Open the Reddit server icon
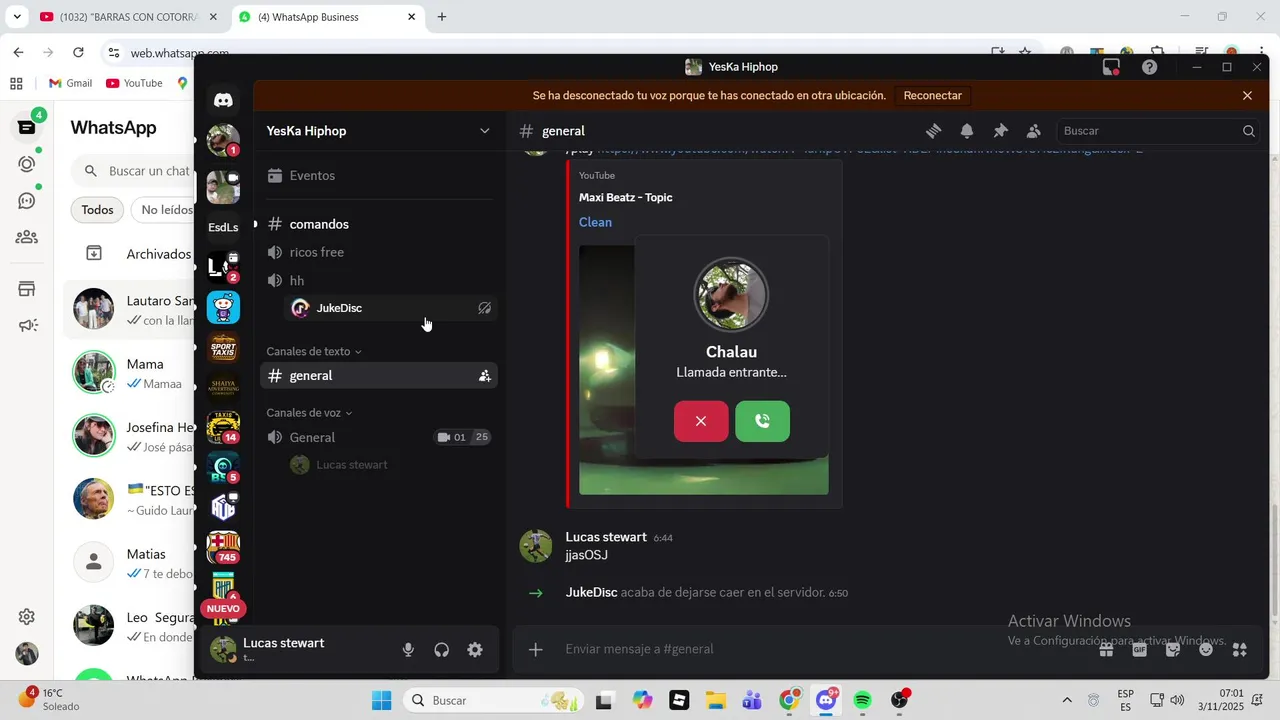The height and width of the screenshot is (720, 1280). (223, 307)
